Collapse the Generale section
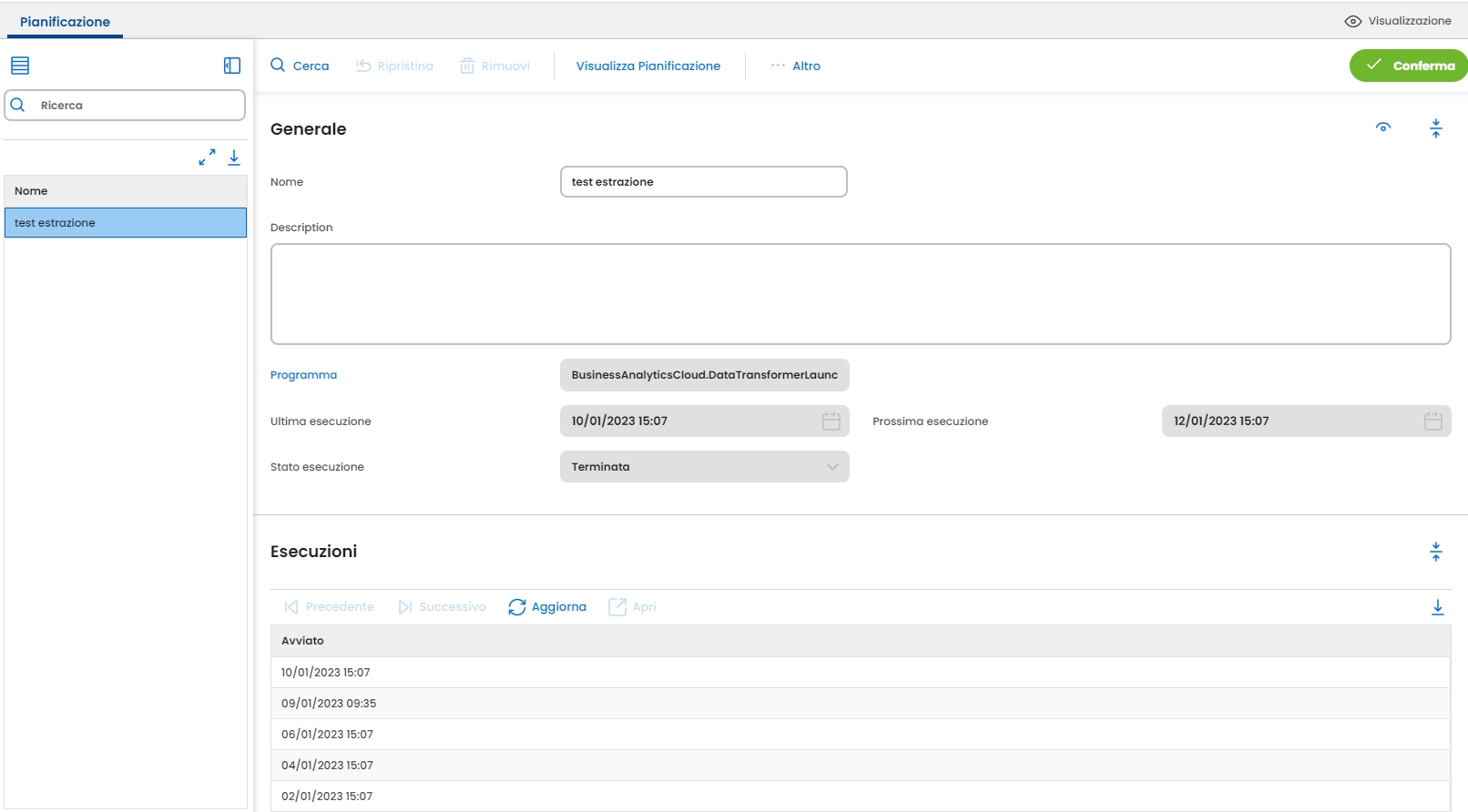This screenshot has width=1468, height=812. point(1435,128)
